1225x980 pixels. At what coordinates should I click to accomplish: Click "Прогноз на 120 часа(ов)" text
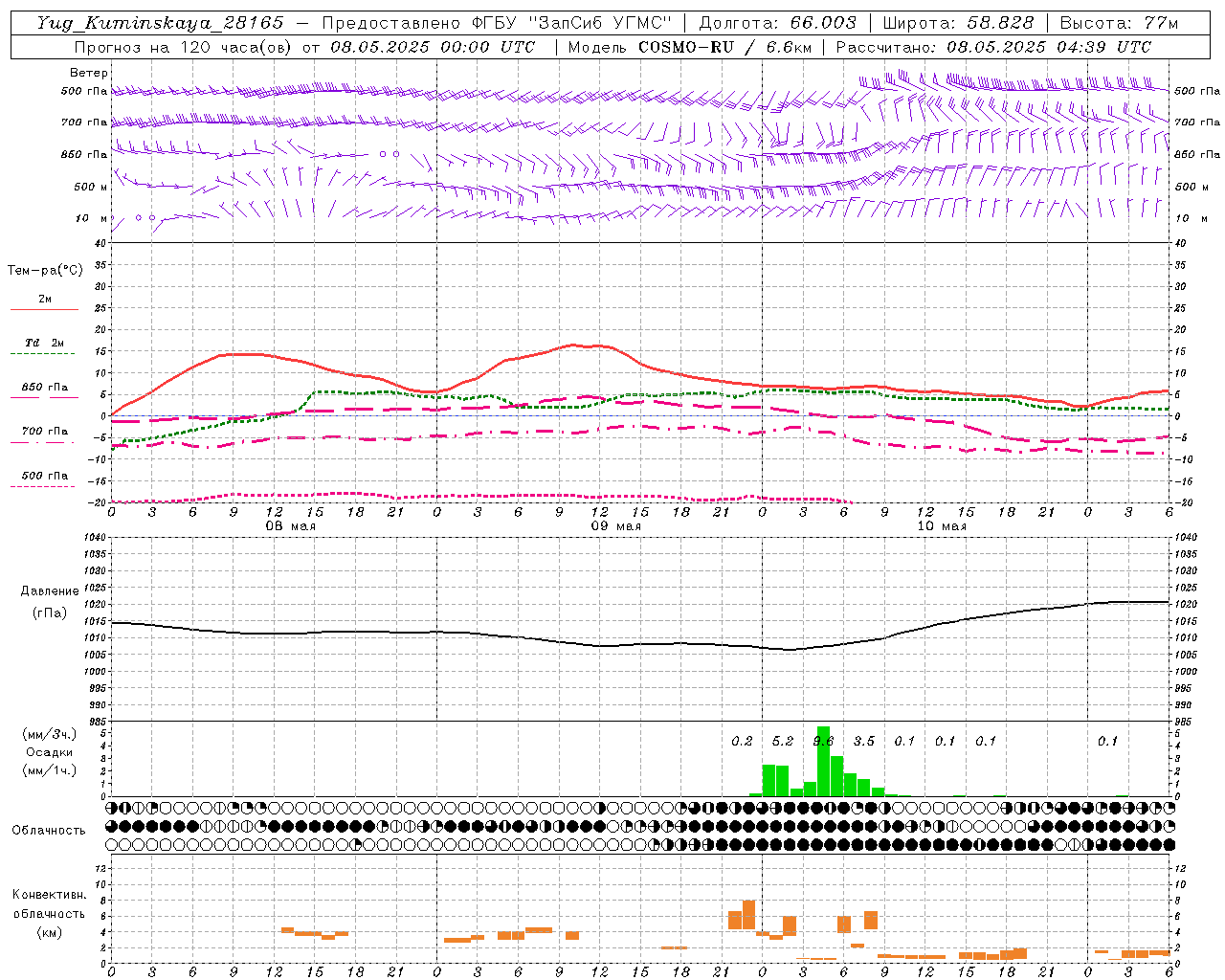tap(183, 47)
